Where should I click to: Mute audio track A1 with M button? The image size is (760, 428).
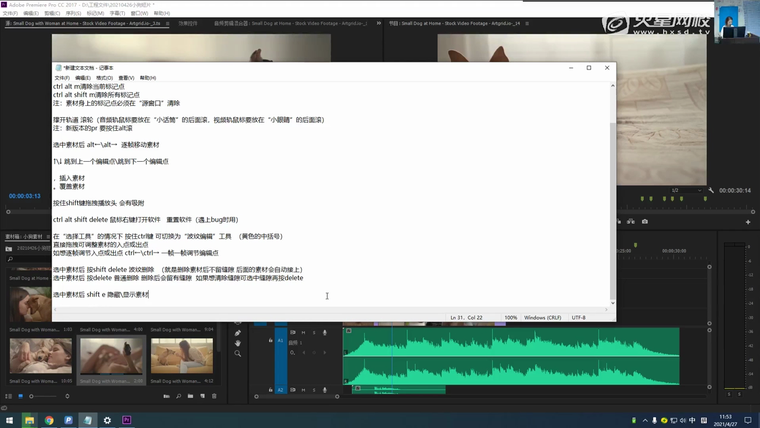coord(305,333)
